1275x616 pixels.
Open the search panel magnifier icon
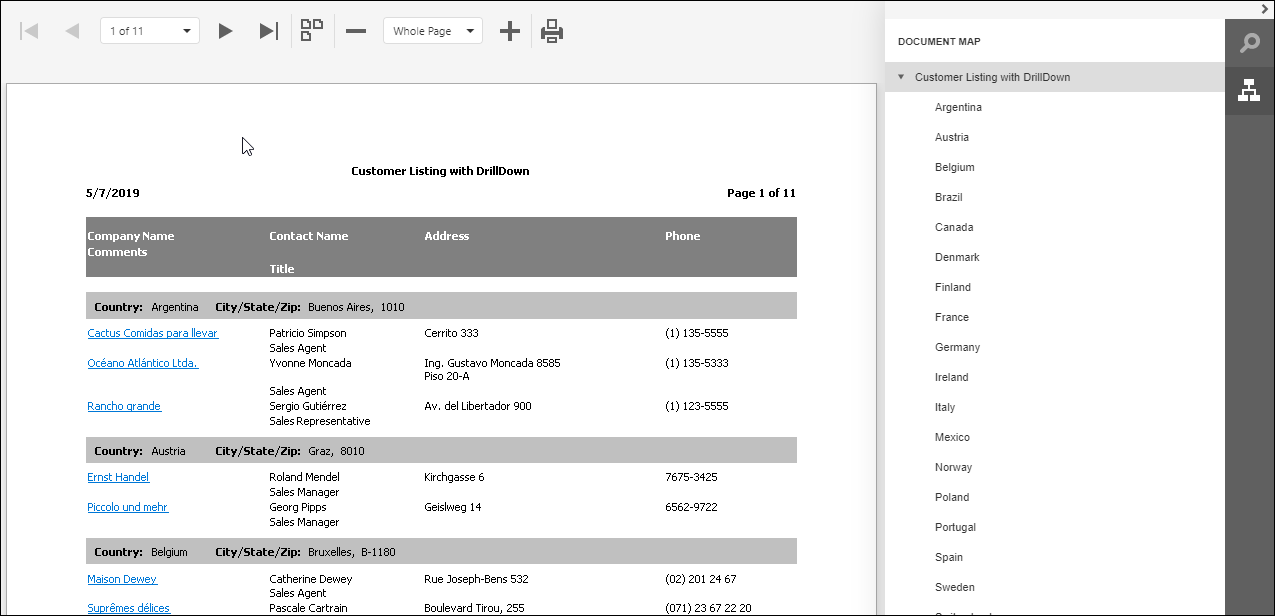tap(1249, 43)
